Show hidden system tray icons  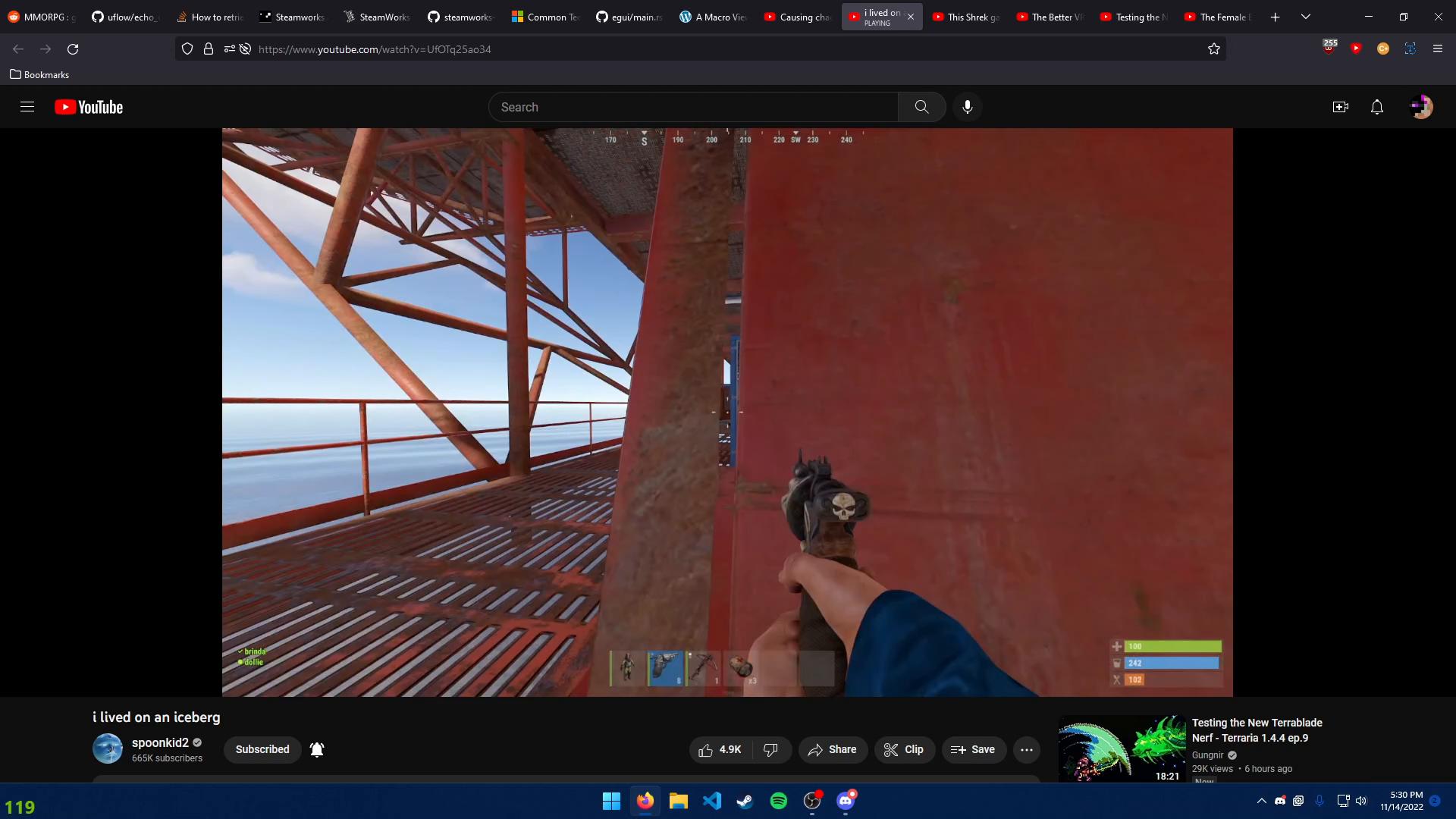pyautogui.click(x=1262, y=801)
